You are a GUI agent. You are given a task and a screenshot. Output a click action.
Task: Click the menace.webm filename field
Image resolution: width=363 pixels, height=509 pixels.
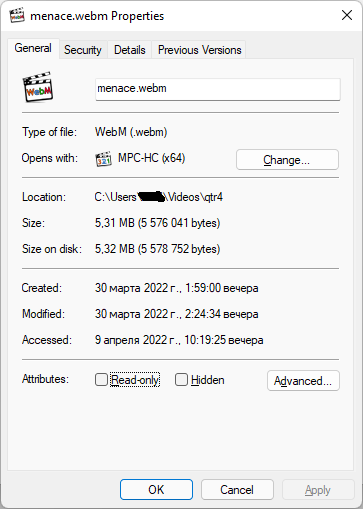(x=218, y=89)
